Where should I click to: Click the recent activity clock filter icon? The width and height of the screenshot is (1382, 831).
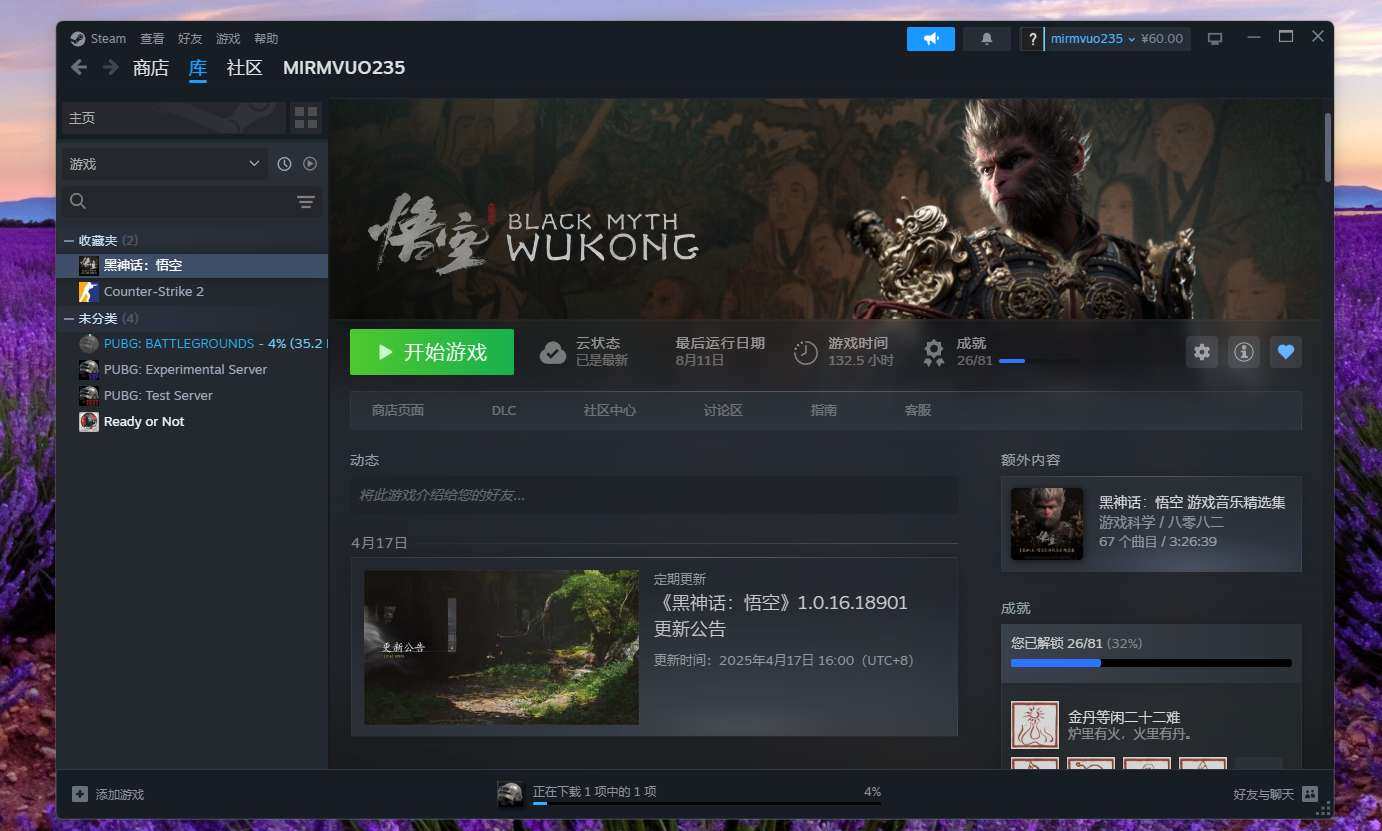pos(284,164)
